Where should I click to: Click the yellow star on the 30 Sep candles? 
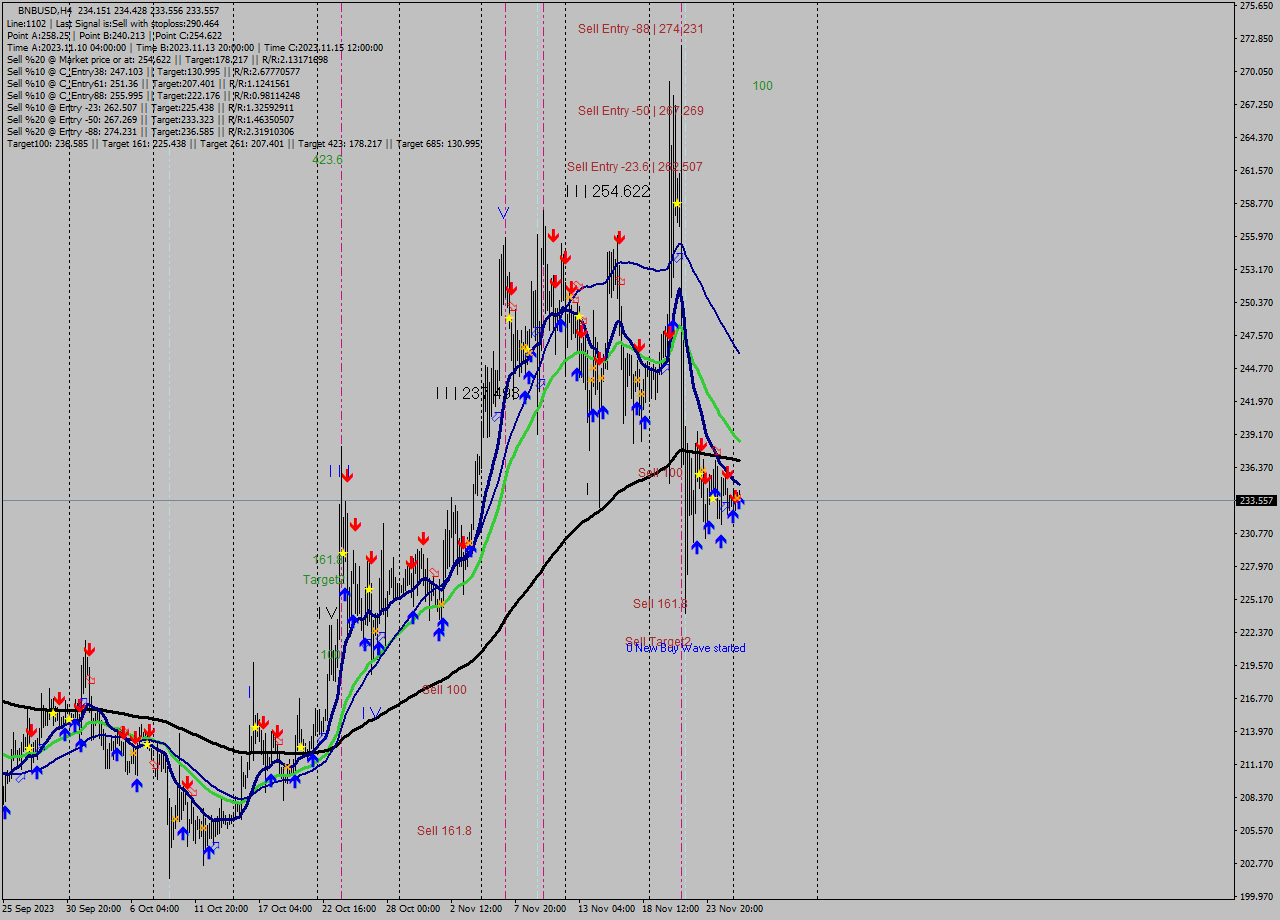[x=69, y=719]
